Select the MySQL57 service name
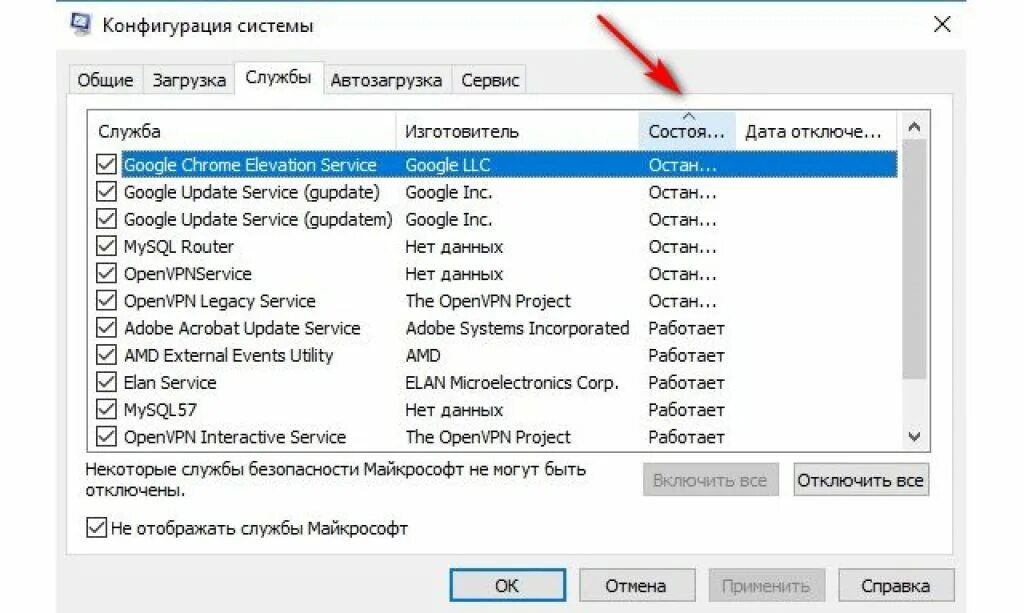1024x613 pixels. (x=160, y=410)
